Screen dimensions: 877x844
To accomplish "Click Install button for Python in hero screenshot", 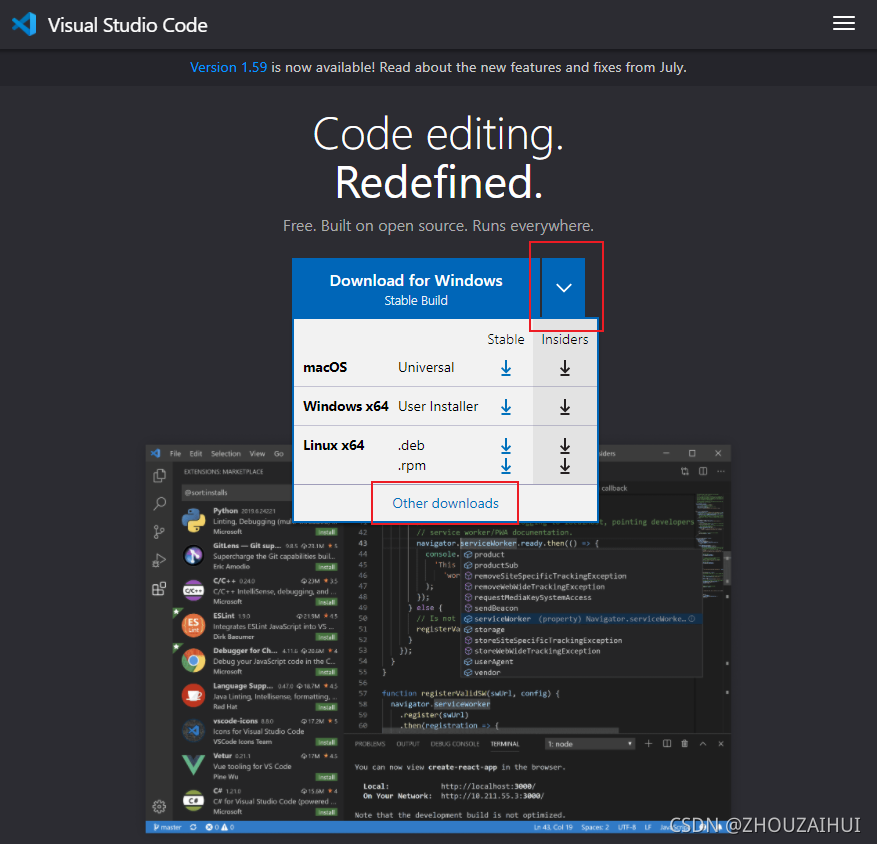I will click(x=327, y=532).
